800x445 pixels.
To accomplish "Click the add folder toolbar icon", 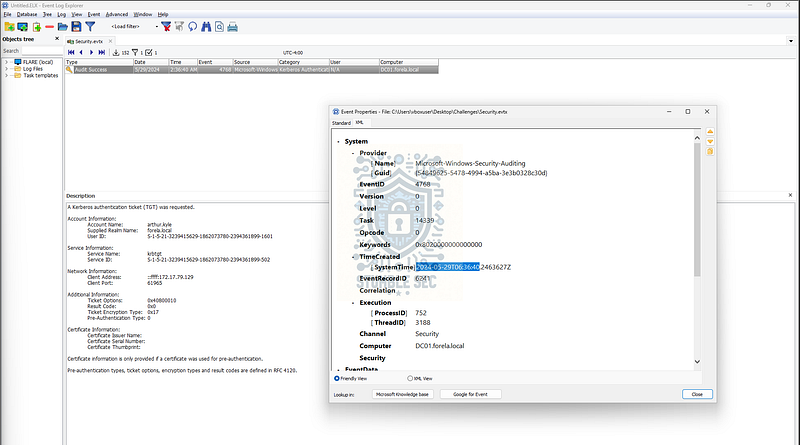I will coord(9,27).
